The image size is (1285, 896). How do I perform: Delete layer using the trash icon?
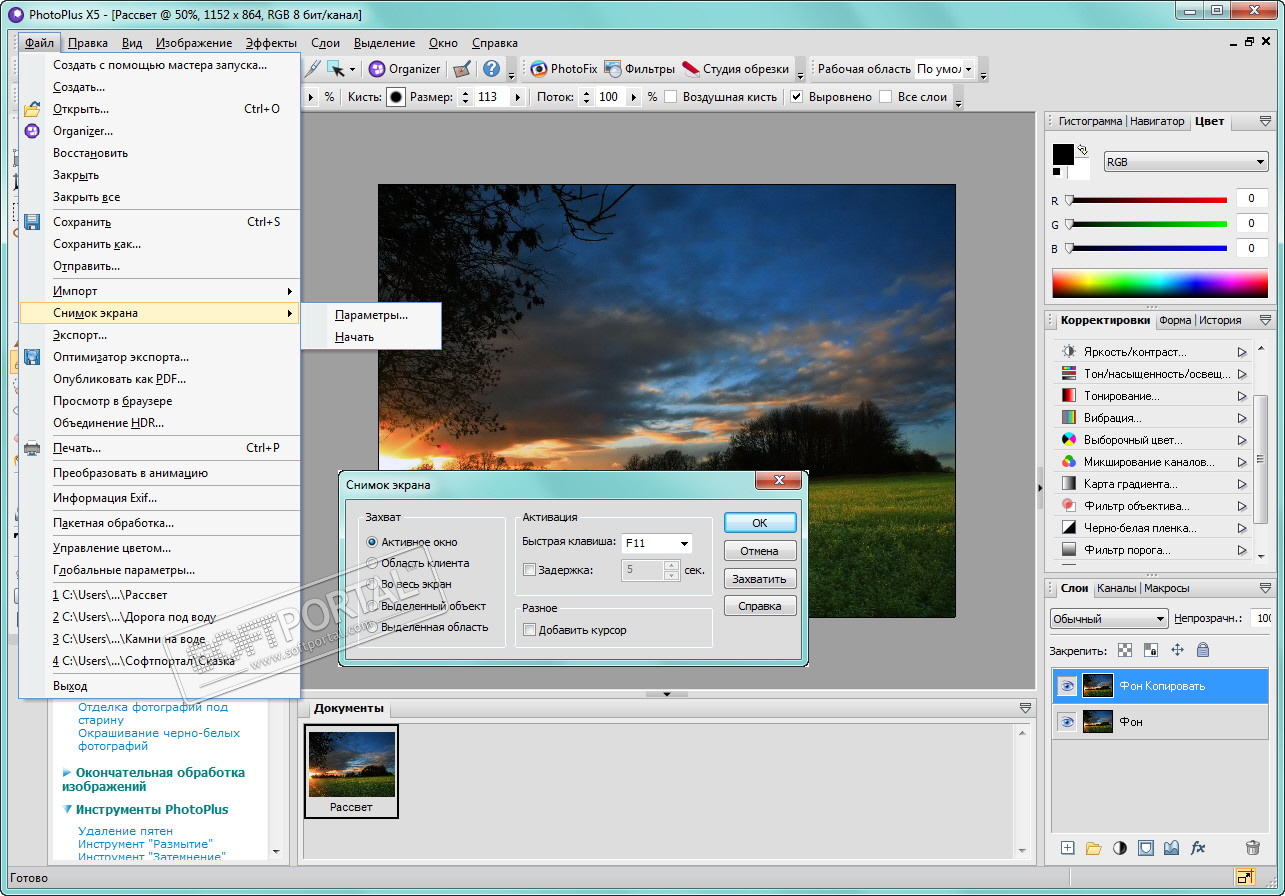1252,847
